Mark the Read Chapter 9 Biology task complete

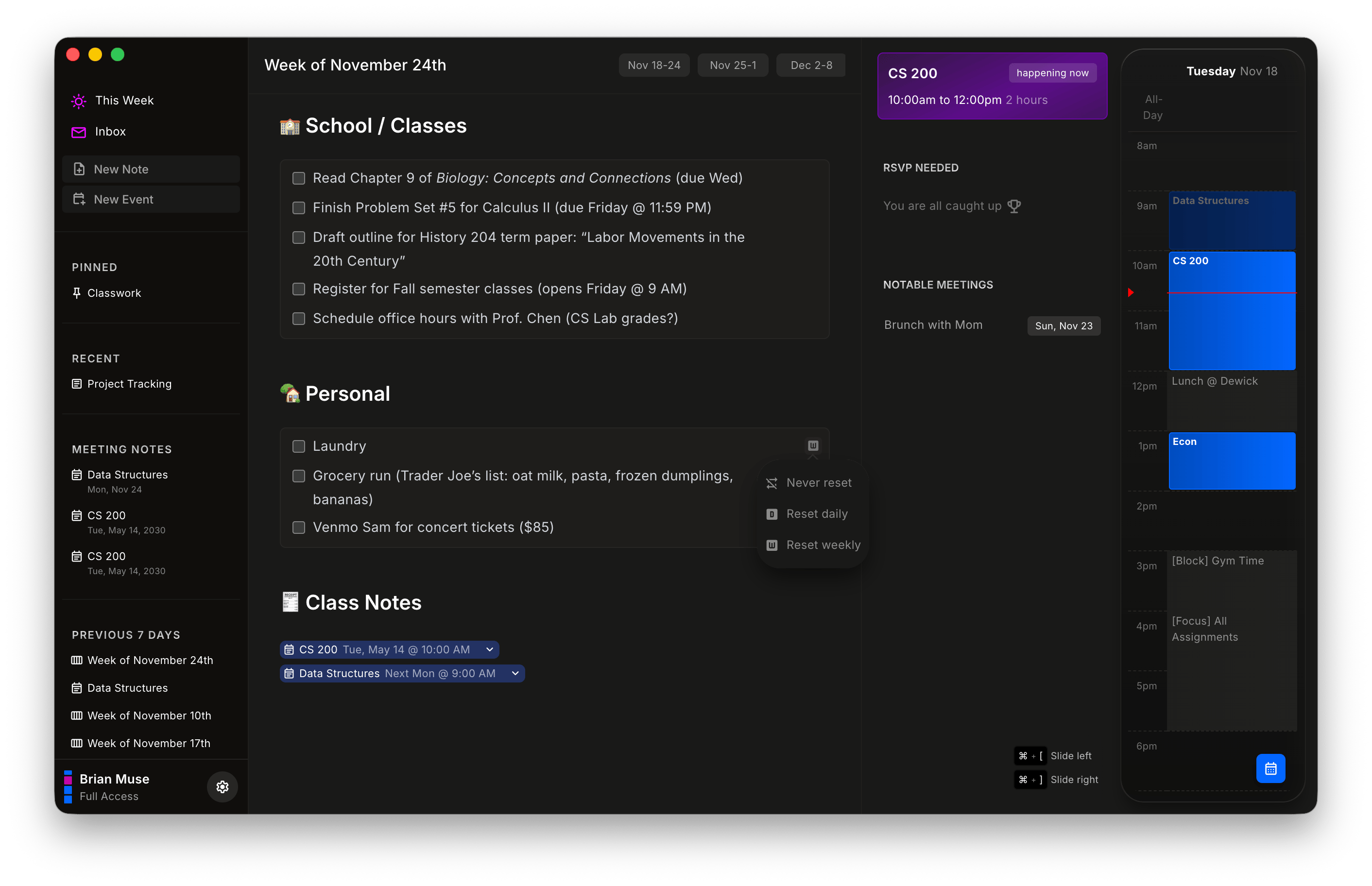coord(299,178)
